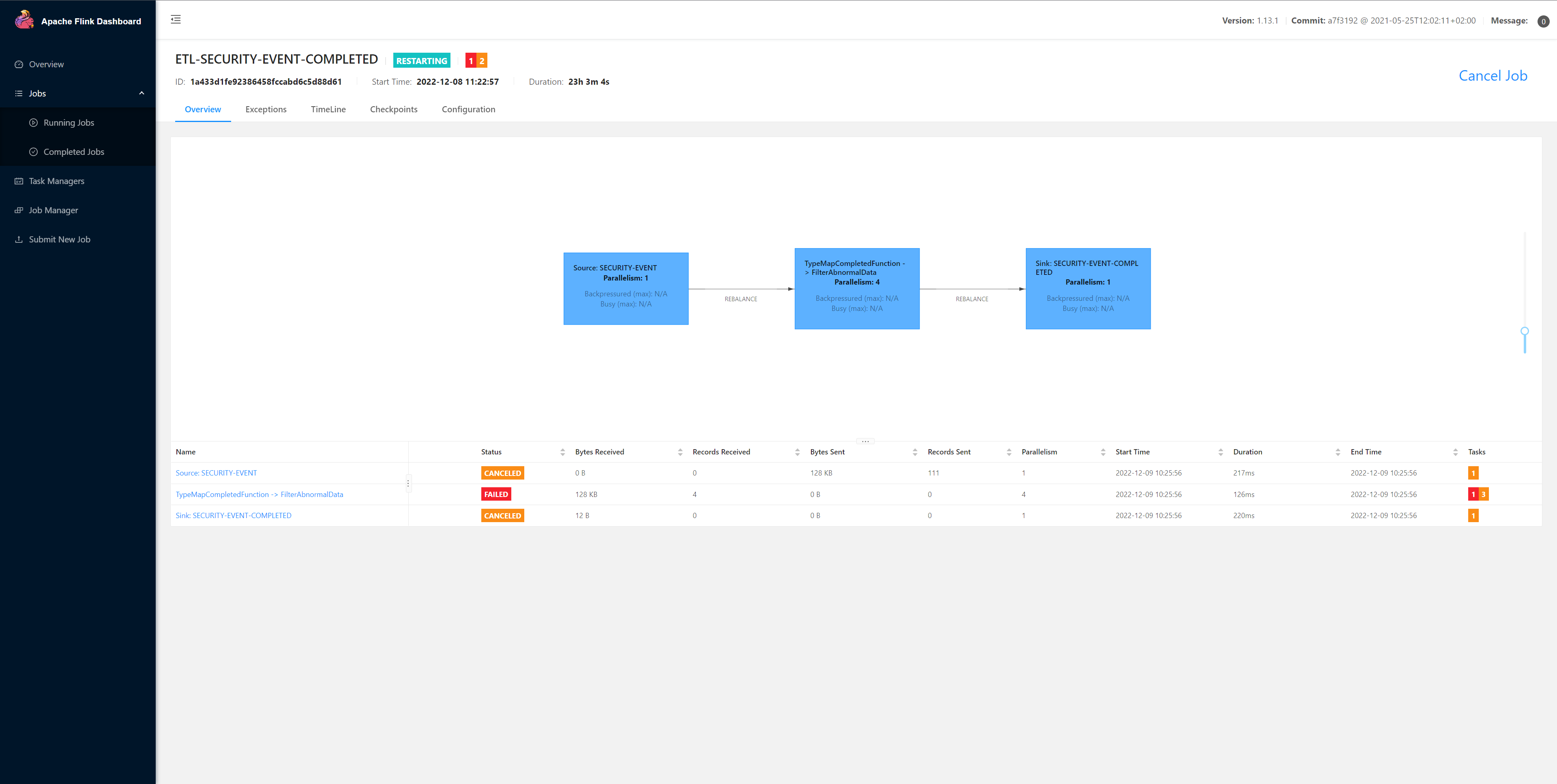Viewport: 1557px width, 784px height.
Task: Switch to the Exceptions tab
Action: (x=265, y=109)
